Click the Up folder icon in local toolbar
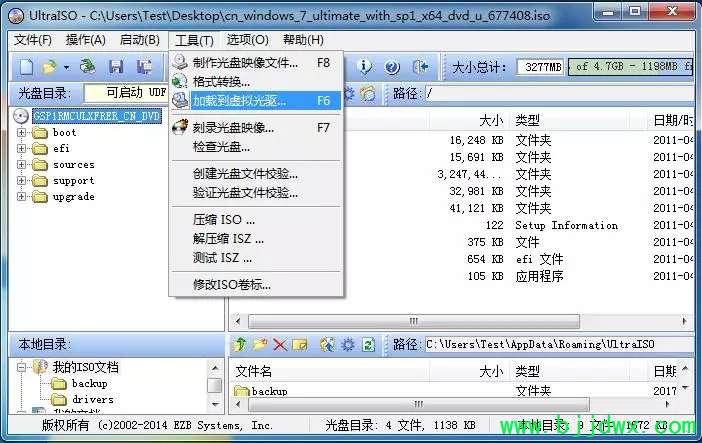The image size is (702, 443). 240,344
